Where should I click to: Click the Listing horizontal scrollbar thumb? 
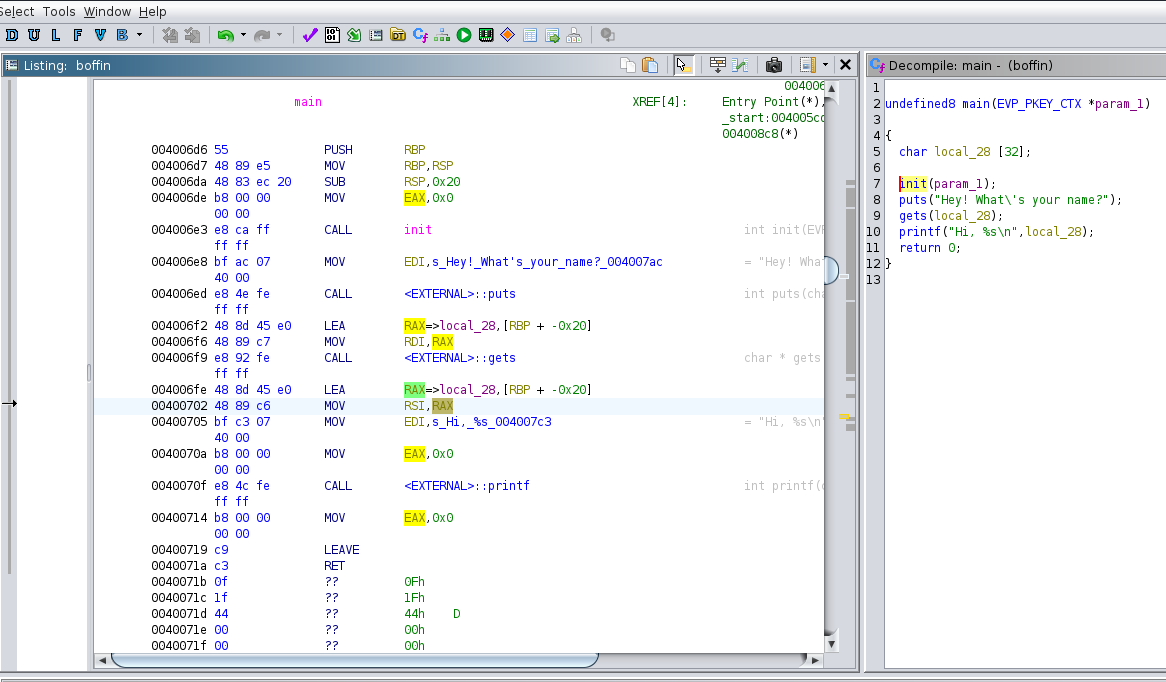pyautogui.click(x=355, y=660)
